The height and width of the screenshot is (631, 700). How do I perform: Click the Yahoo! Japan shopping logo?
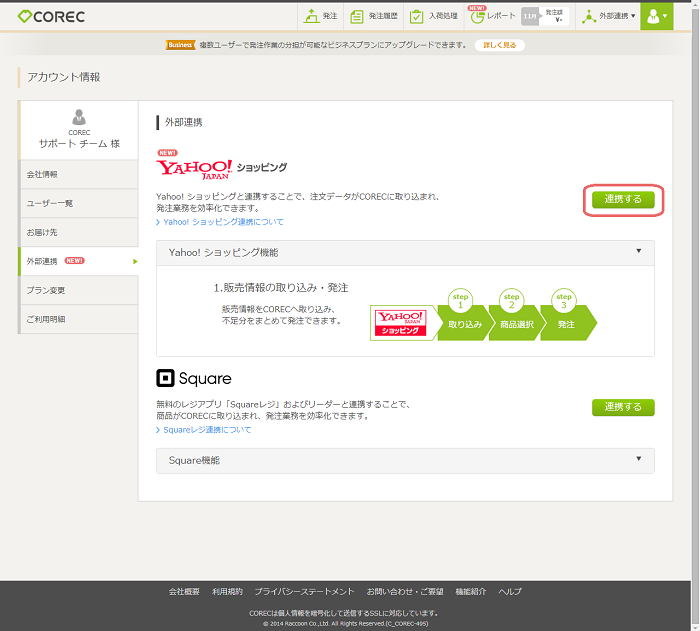click(221, 169)
